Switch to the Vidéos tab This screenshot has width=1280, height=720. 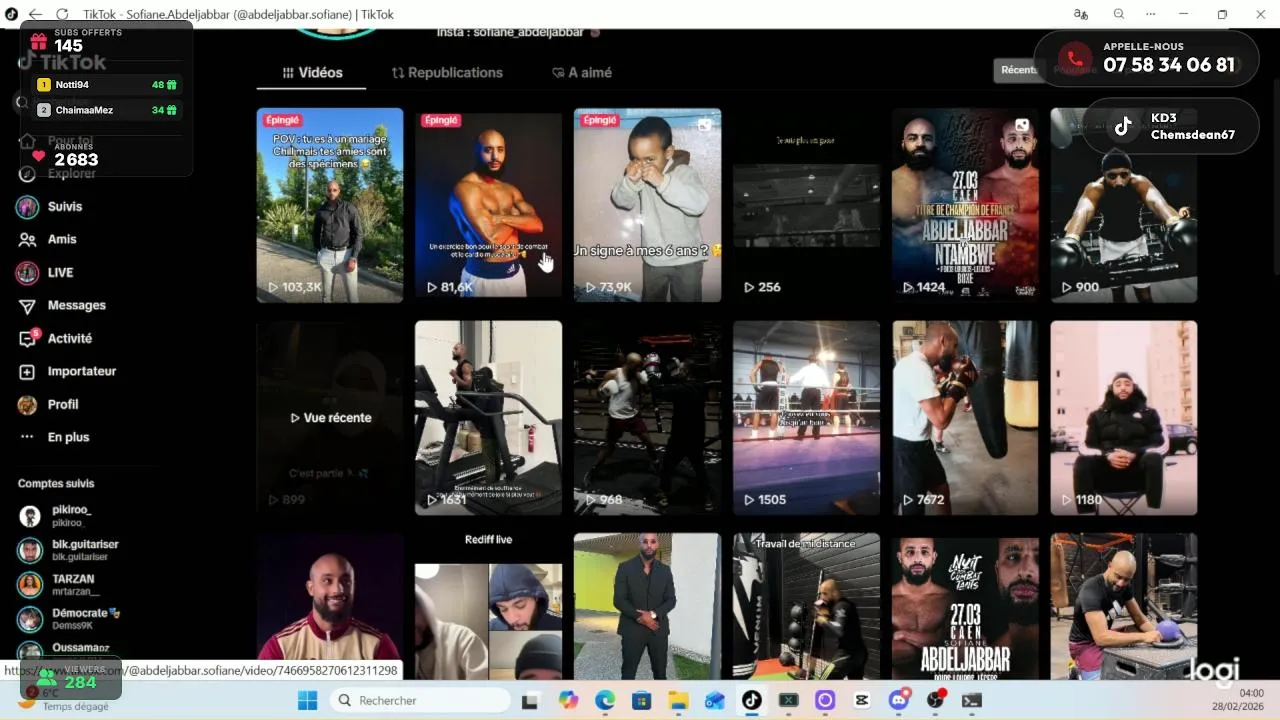pyautogui.click(x=312, y=73)
